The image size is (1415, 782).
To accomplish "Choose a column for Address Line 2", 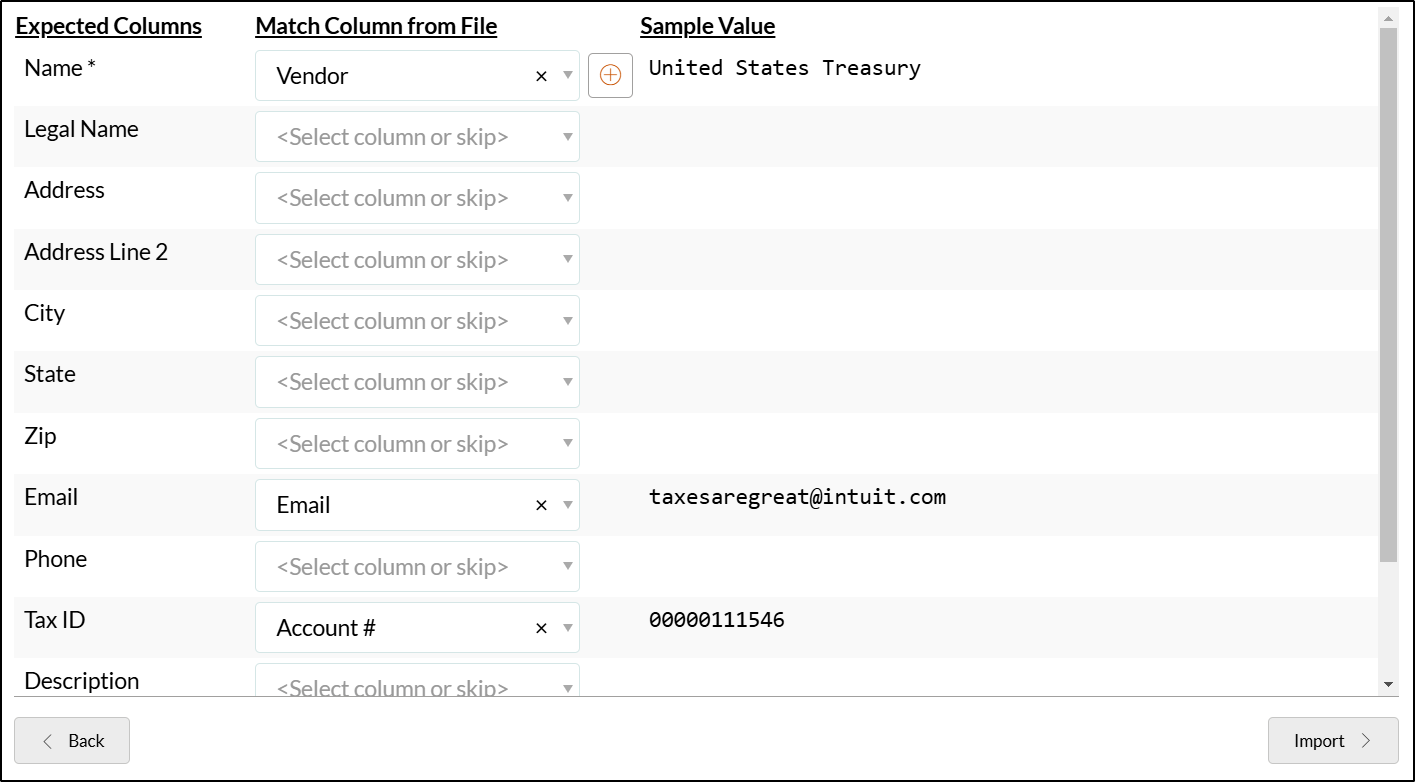I will coord(417,260).
